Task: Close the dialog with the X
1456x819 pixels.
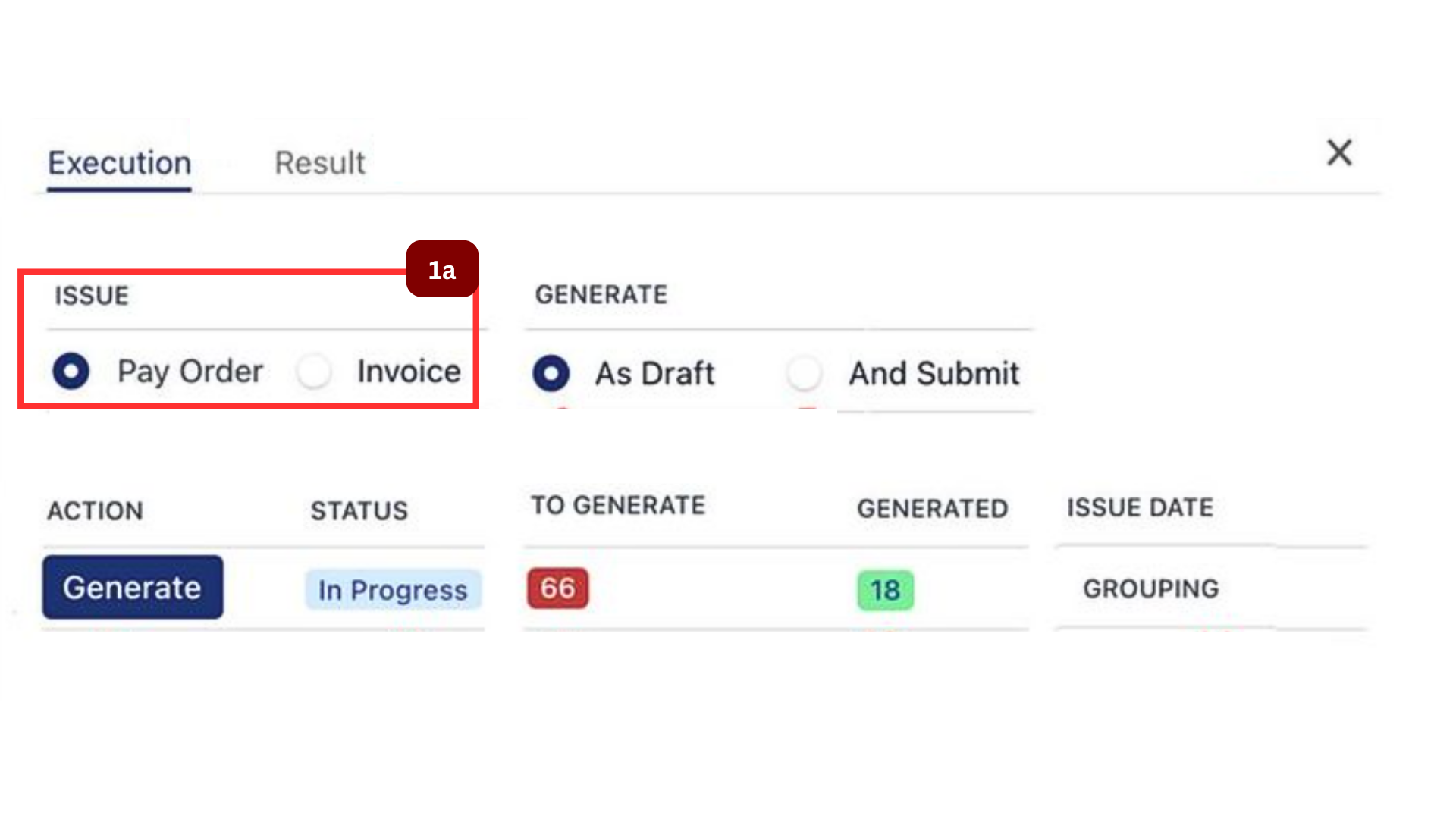Action: [x=1339, y=152]
